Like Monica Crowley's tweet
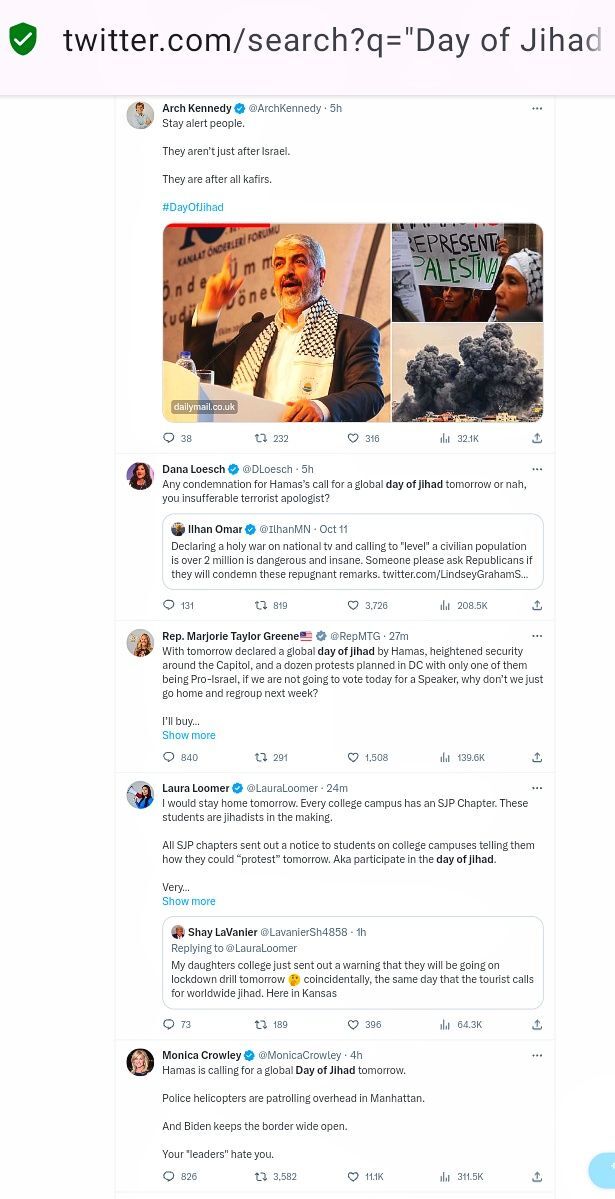 (x=353, y=1176)
